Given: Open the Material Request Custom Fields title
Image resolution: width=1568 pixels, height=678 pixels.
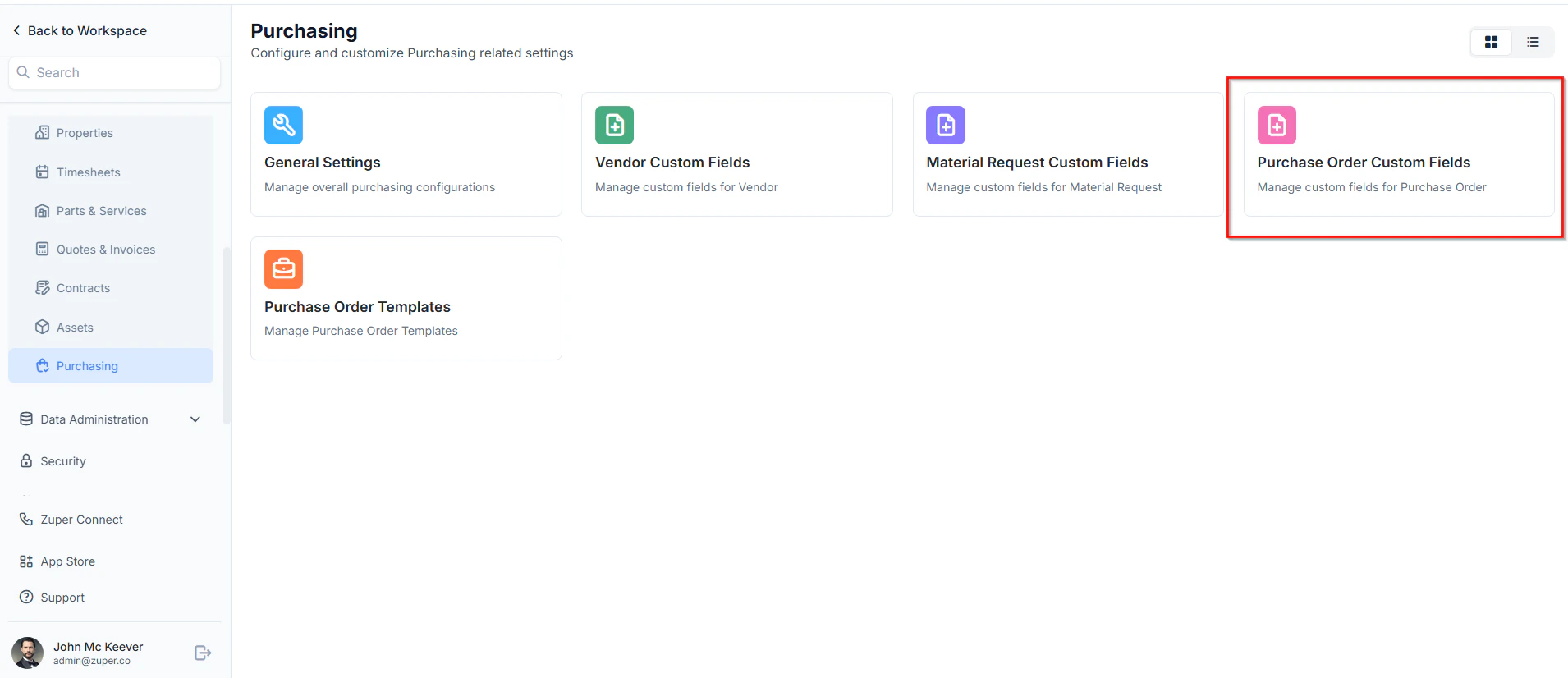Looking at the screenshot, I should pos(1037,163).
